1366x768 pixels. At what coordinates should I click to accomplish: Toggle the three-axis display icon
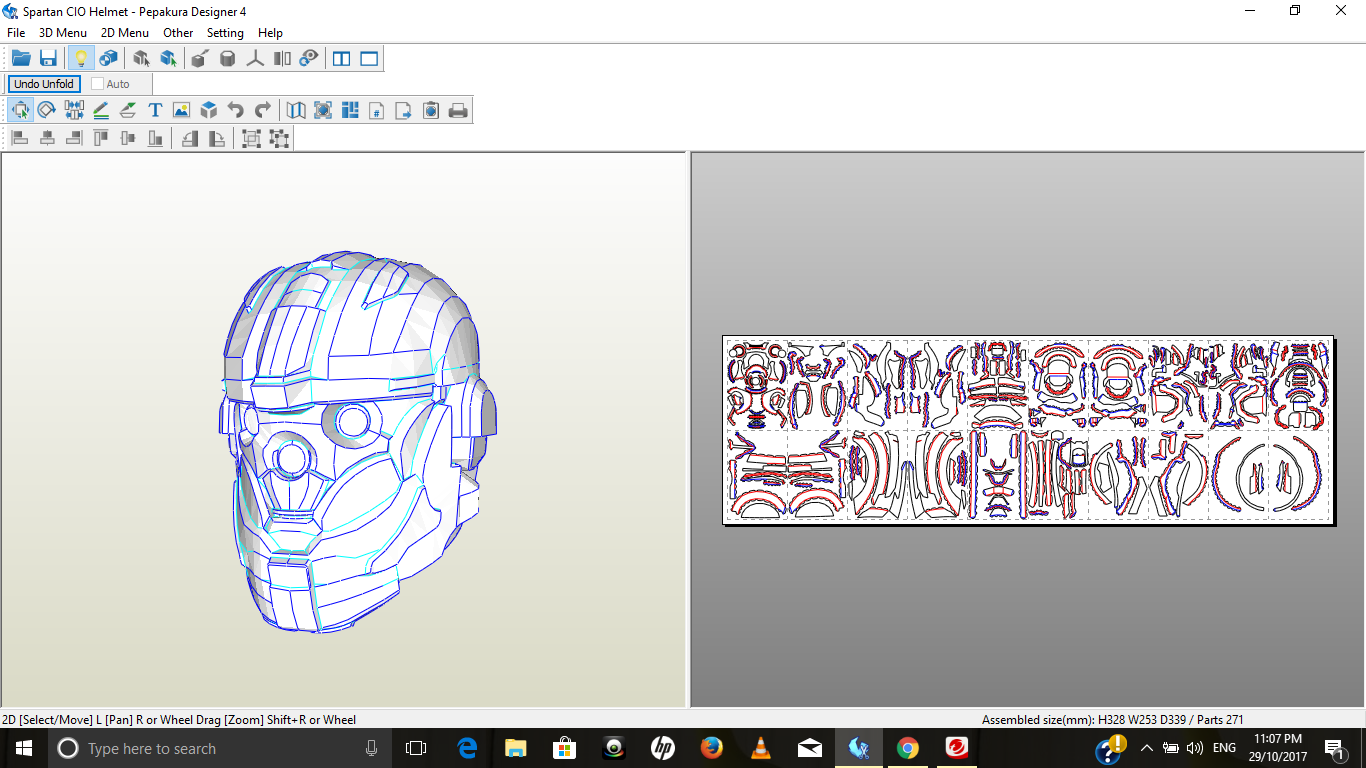[255, 58]
